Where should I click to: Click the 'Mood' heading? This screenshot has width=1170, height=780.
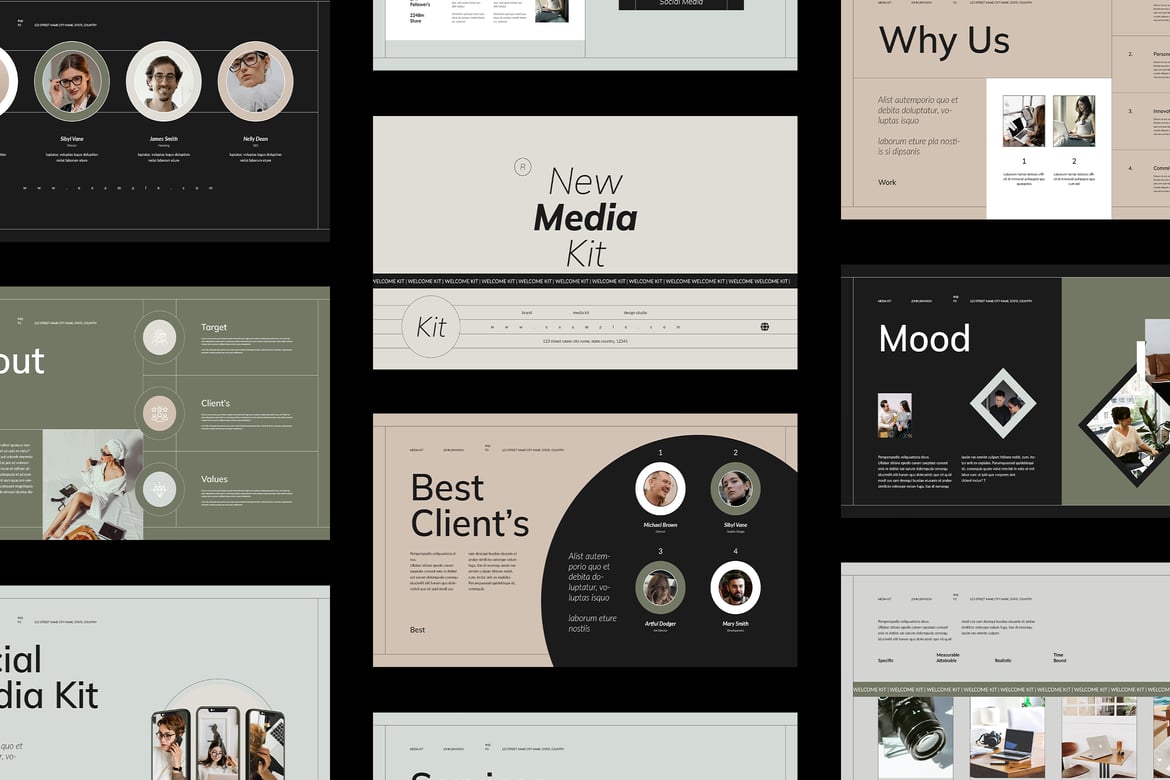pyautogui.click(x=925, y=339)
